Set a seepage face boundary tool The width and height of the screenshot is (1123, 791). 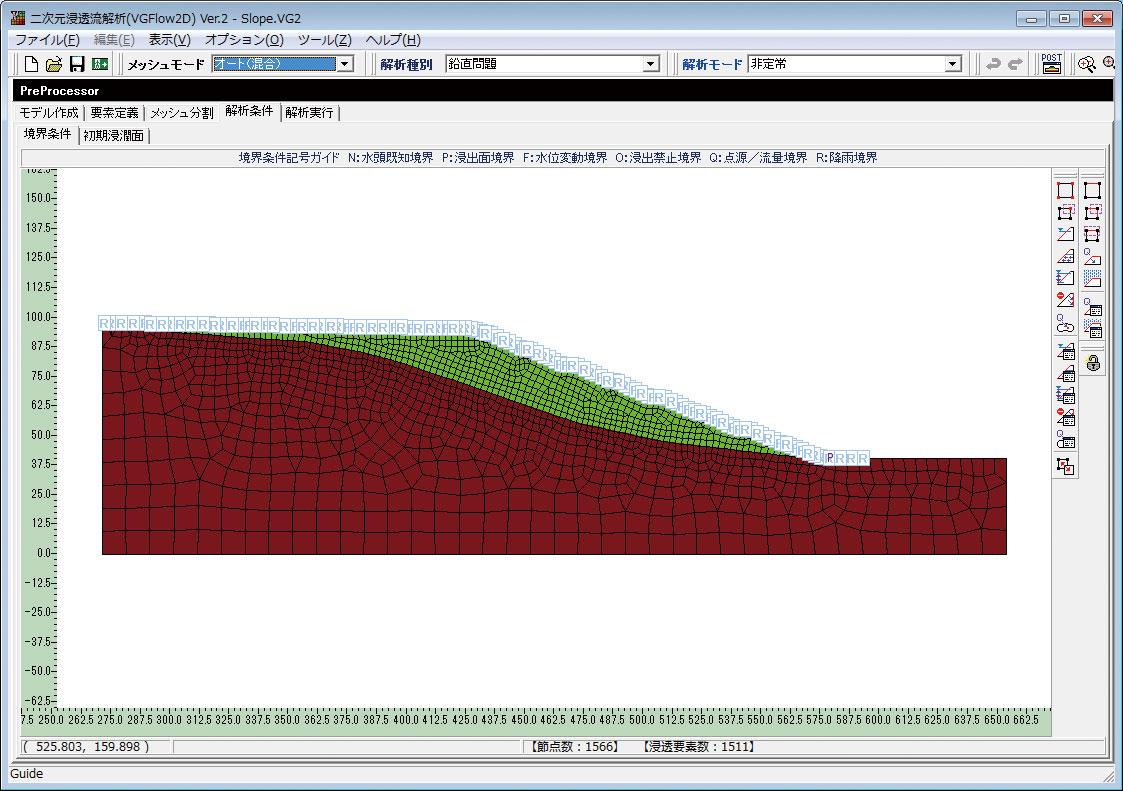coord(1066,256)
